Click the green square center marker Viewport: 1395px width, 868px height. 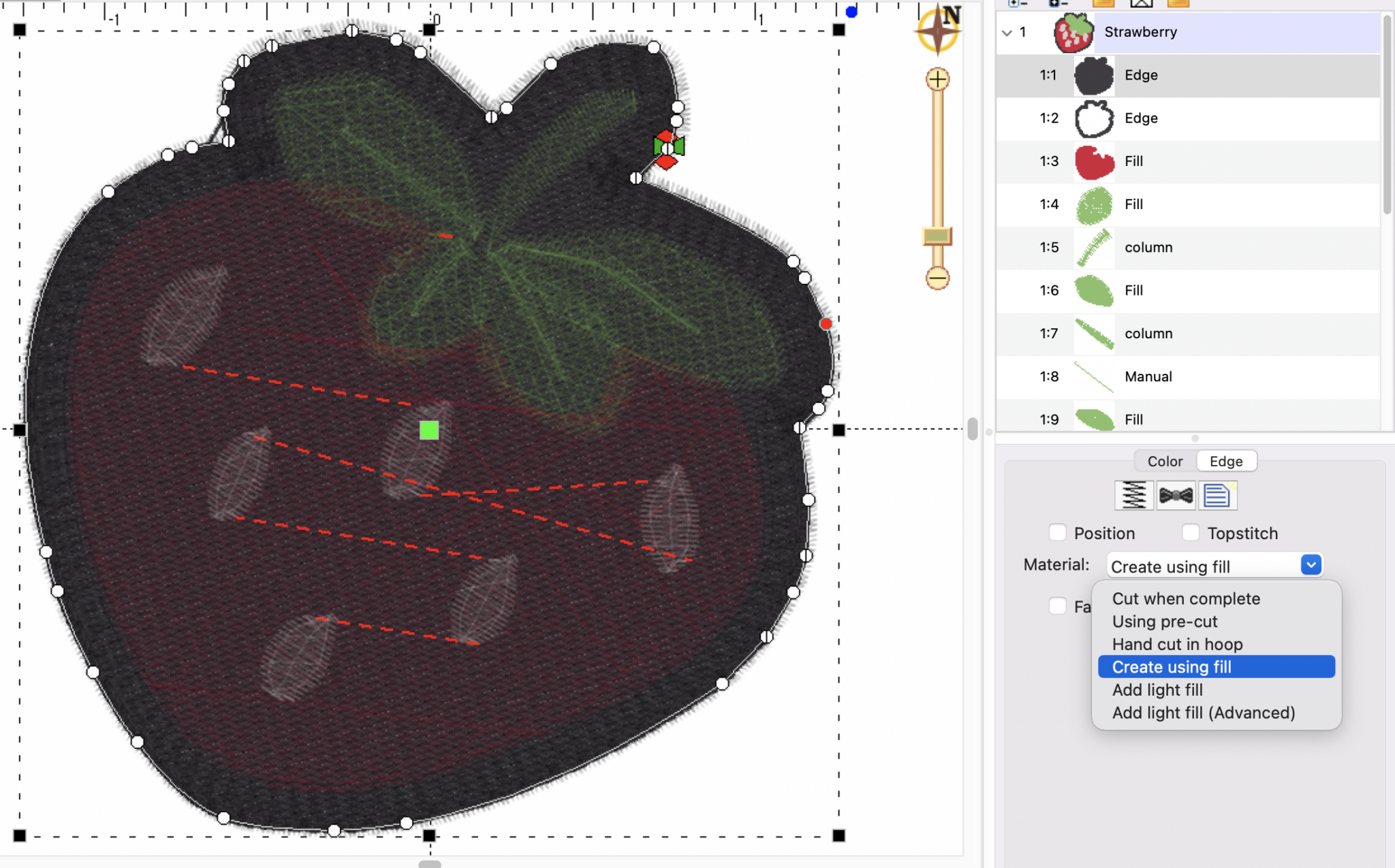(429, 430)
